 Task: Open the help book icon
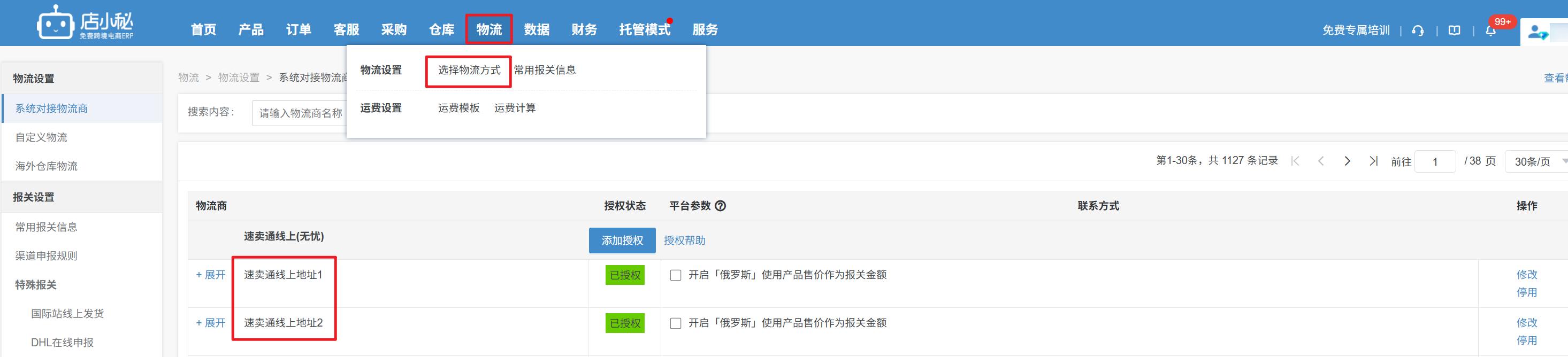[1454, 30]
